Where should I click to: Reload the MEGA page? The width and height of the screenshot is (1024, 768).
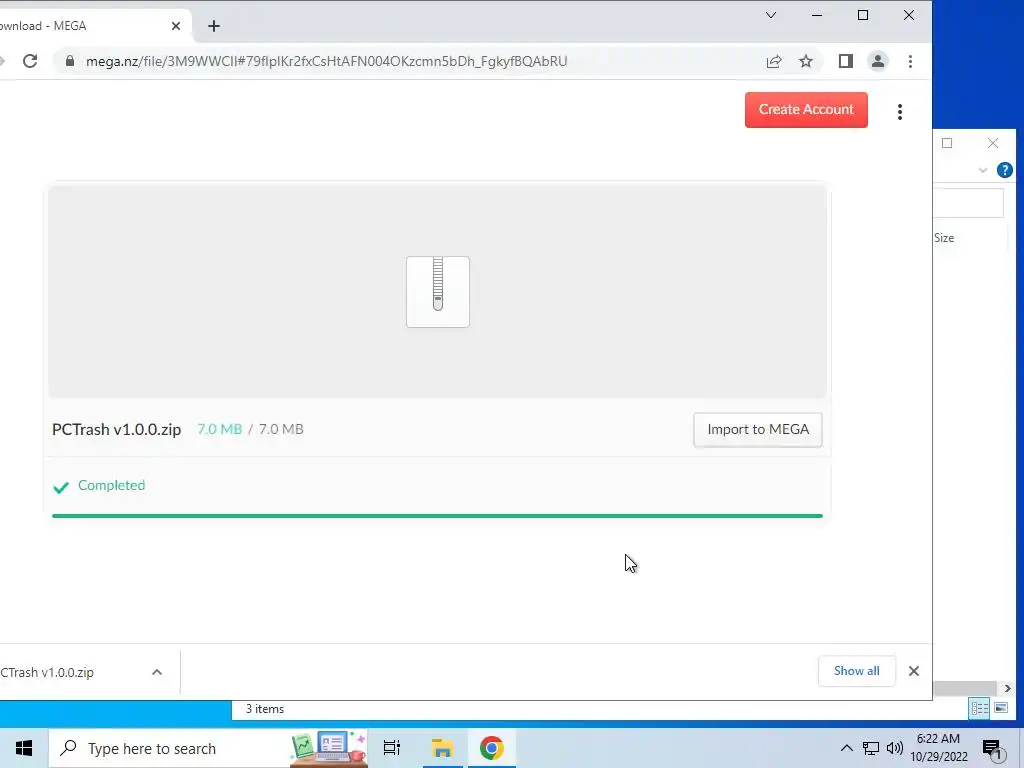pos(30,61)
